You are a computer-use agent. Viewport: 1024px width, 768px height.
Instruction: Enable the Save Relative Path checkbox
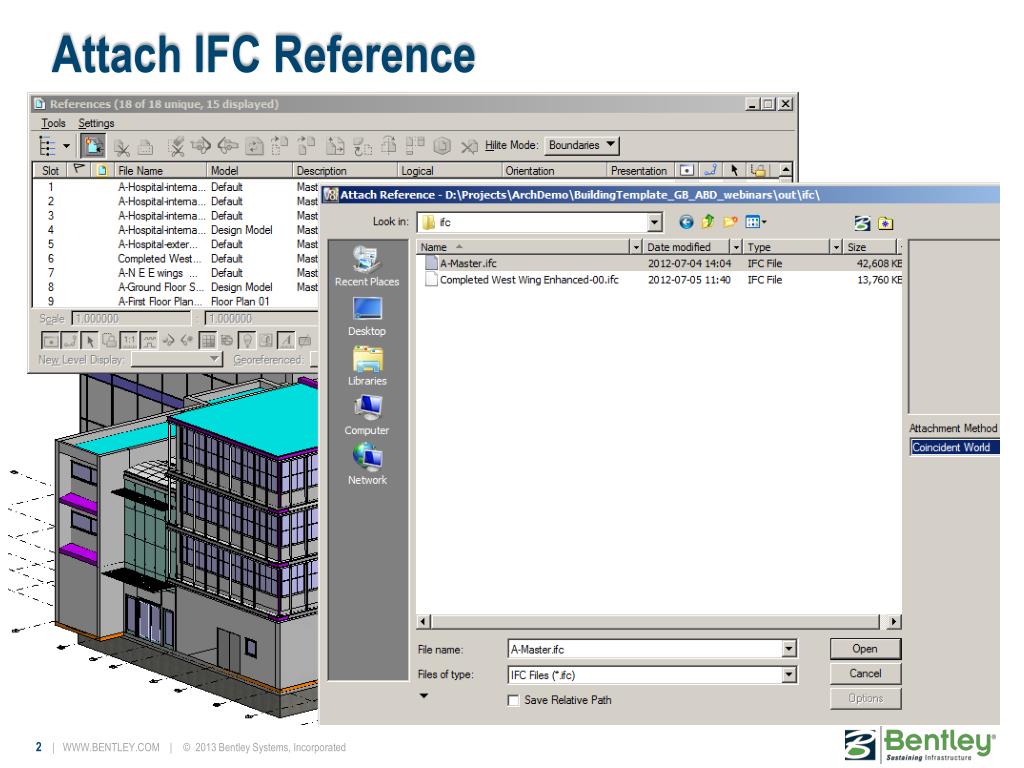click(513, 700)
